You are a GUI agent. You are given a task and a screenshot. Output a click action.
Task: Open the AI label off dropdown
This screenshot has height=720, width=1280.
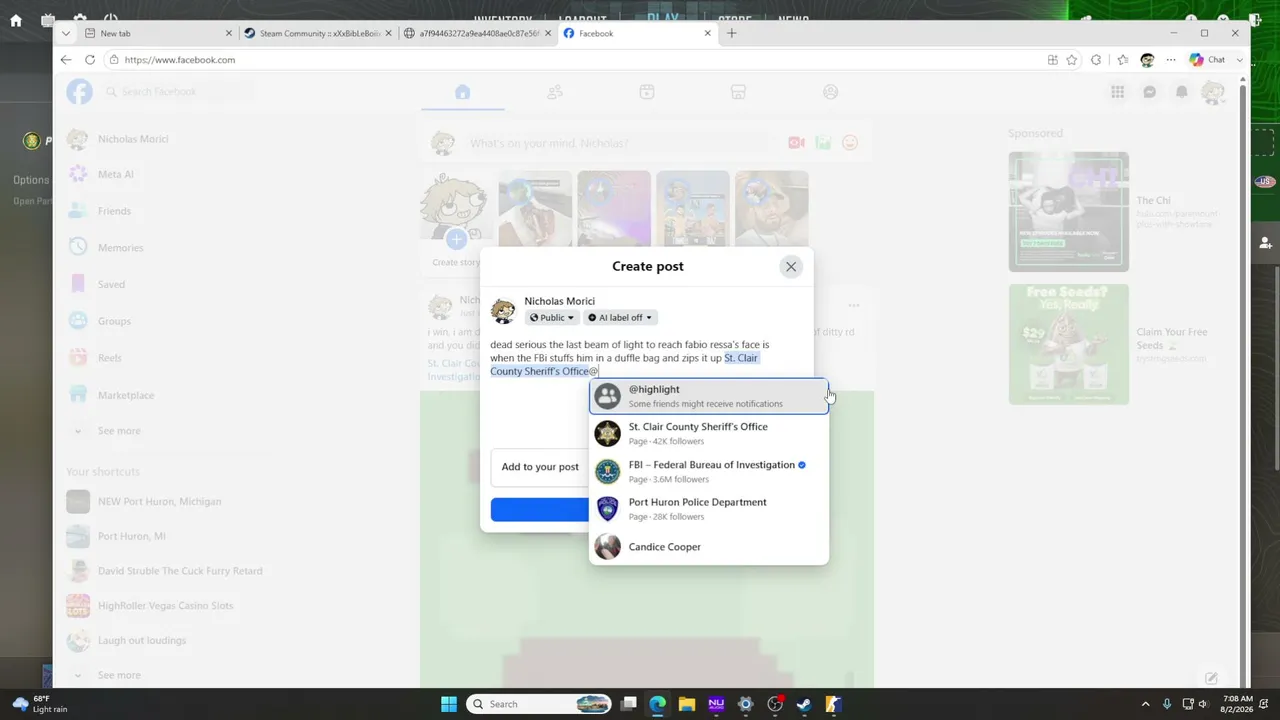click(x=620, y=318)
